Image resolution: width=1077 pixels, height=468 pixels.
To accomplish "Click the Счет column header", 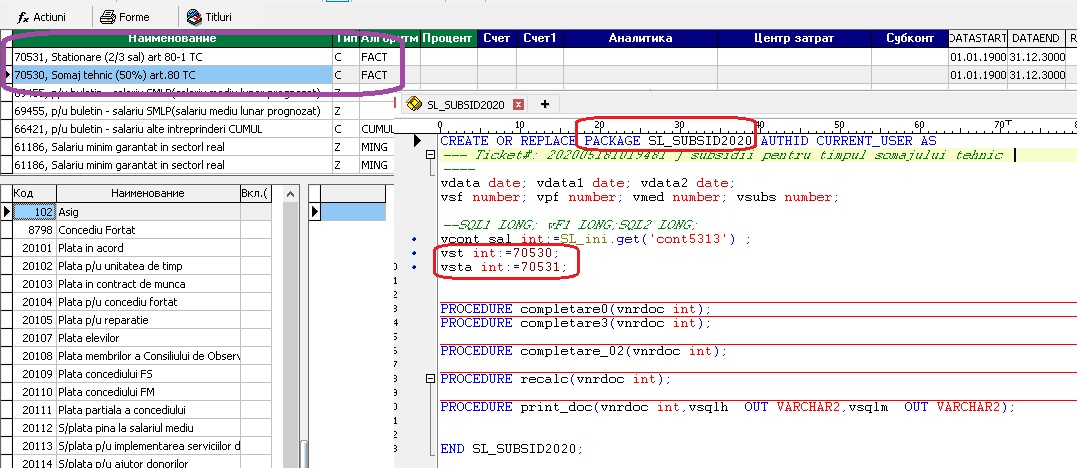I will pos(496,38).
